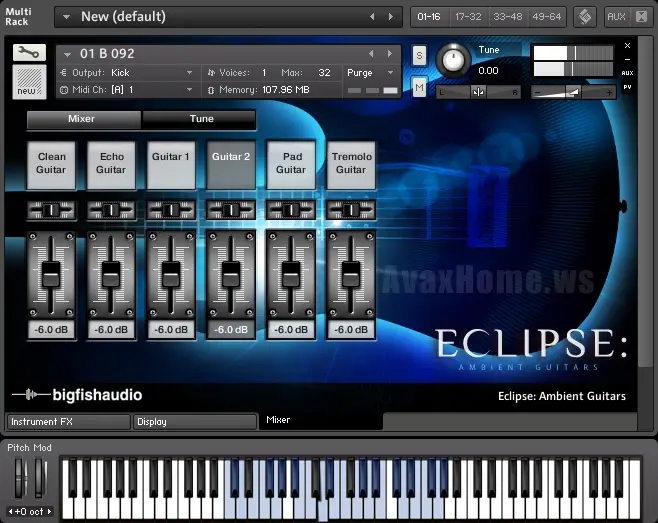This screenshot has height=523, width=658.
Task: Open the Output Kick dropdown
Action: pos(127,73)
